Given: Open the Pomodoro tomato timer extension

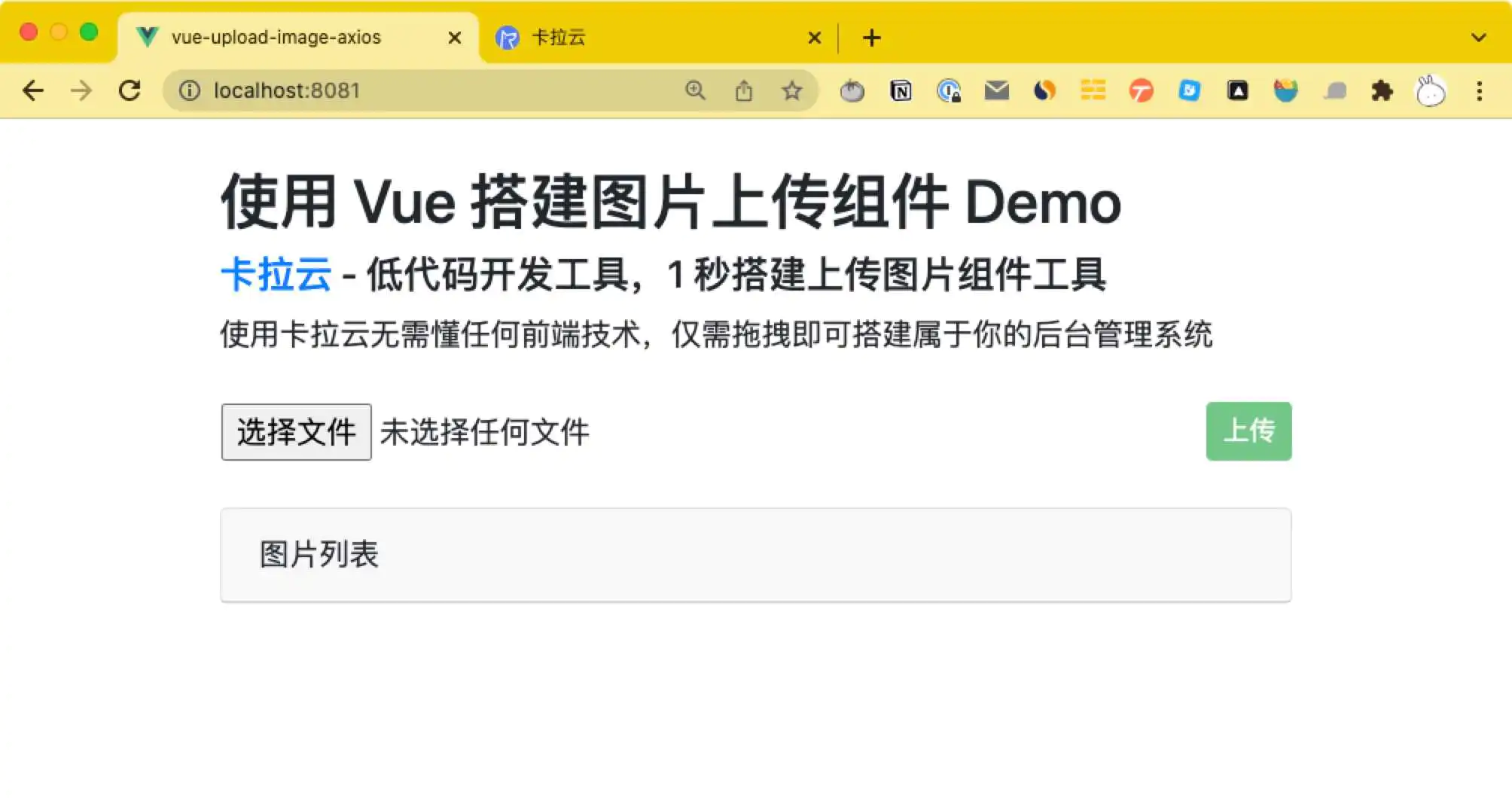Looking at the screenshot, I should click(x=853, y=90).
